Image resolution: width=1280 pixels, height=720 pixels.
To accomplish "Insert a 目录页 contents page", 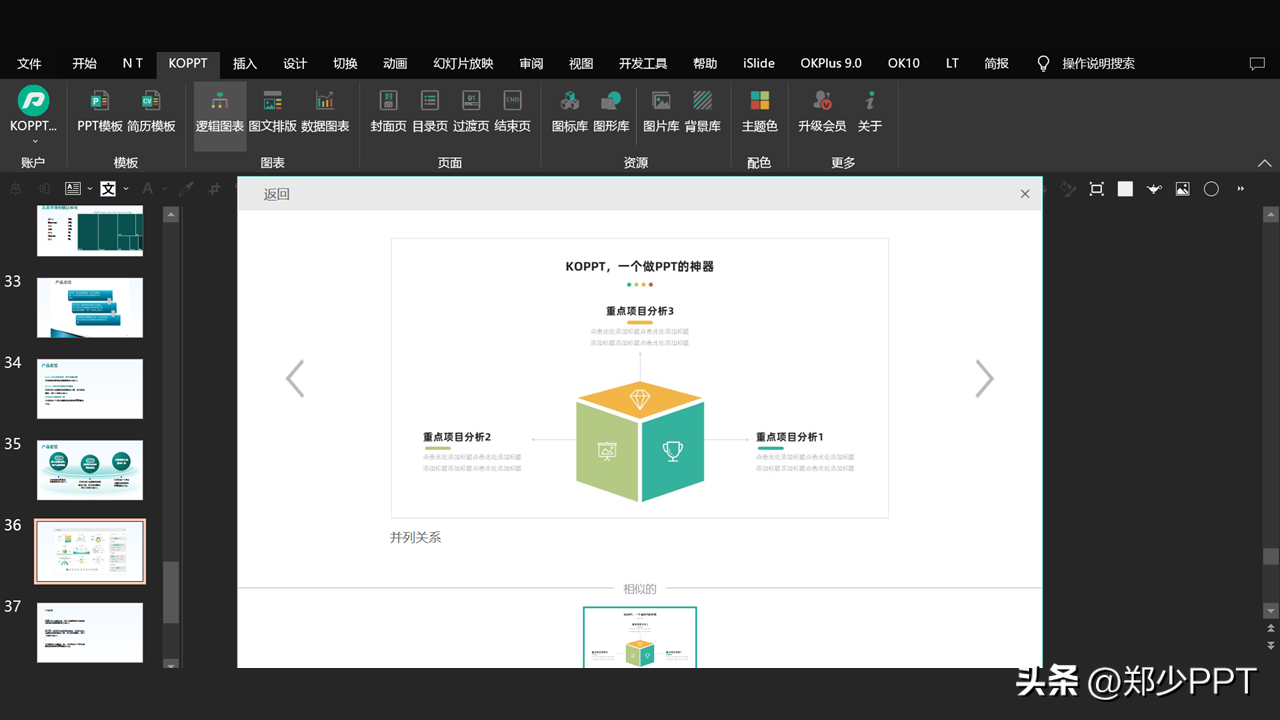I will pyautogui.click(x=430, y=111).
